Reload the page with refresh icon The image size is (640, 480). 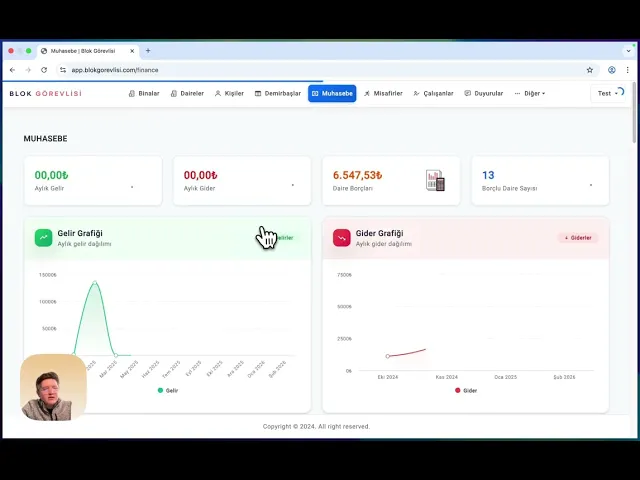pos(44,70)
